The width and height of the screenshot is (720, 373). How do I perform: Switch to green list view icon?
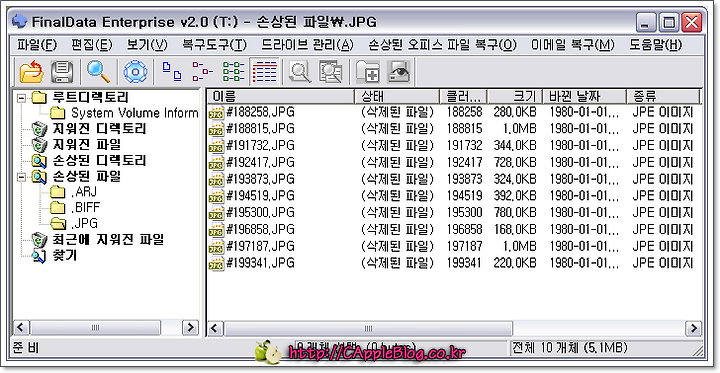point(233,72)
